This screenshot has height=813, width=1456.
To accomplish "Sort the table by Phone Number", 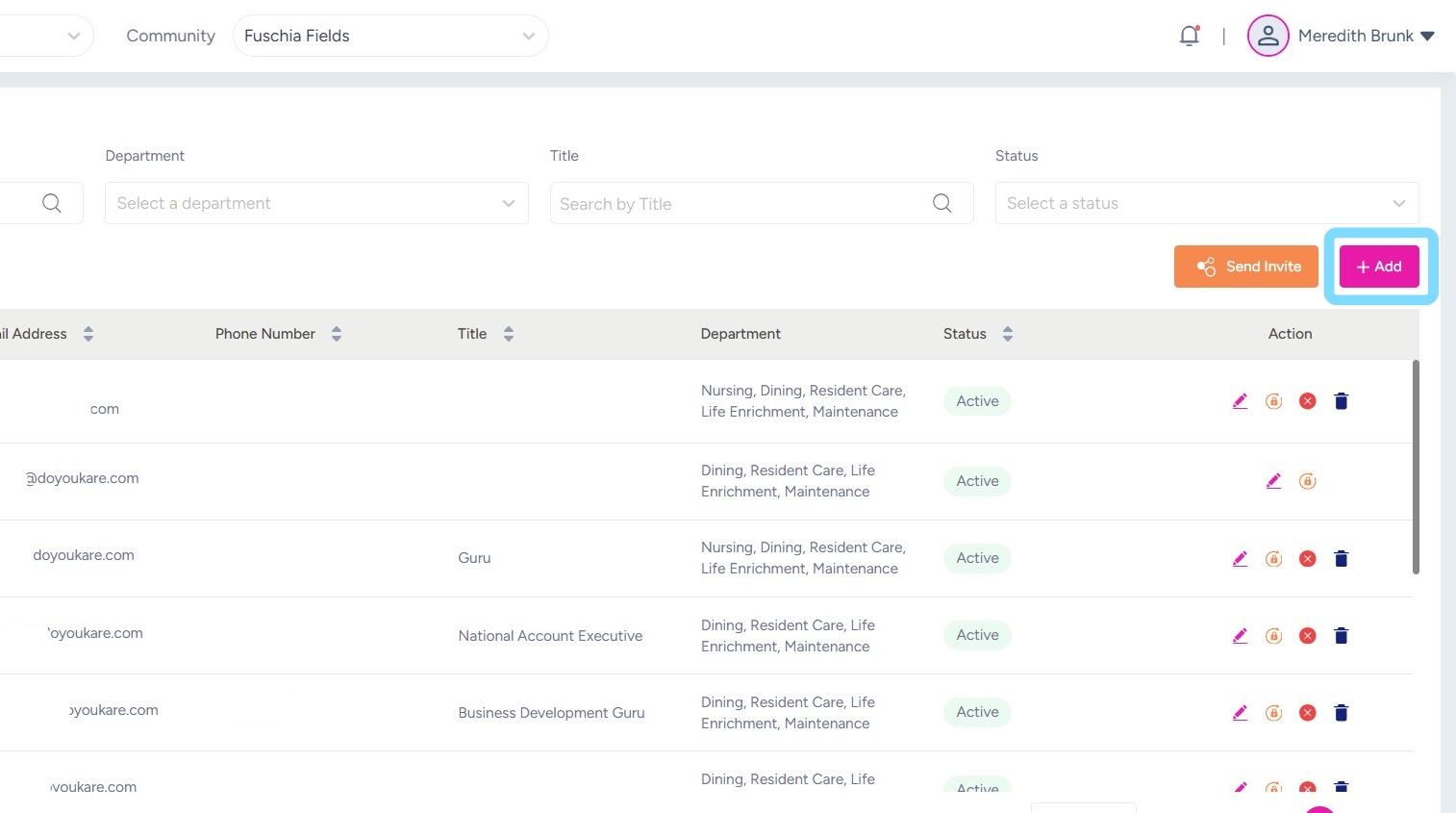I will pos(337,334).
